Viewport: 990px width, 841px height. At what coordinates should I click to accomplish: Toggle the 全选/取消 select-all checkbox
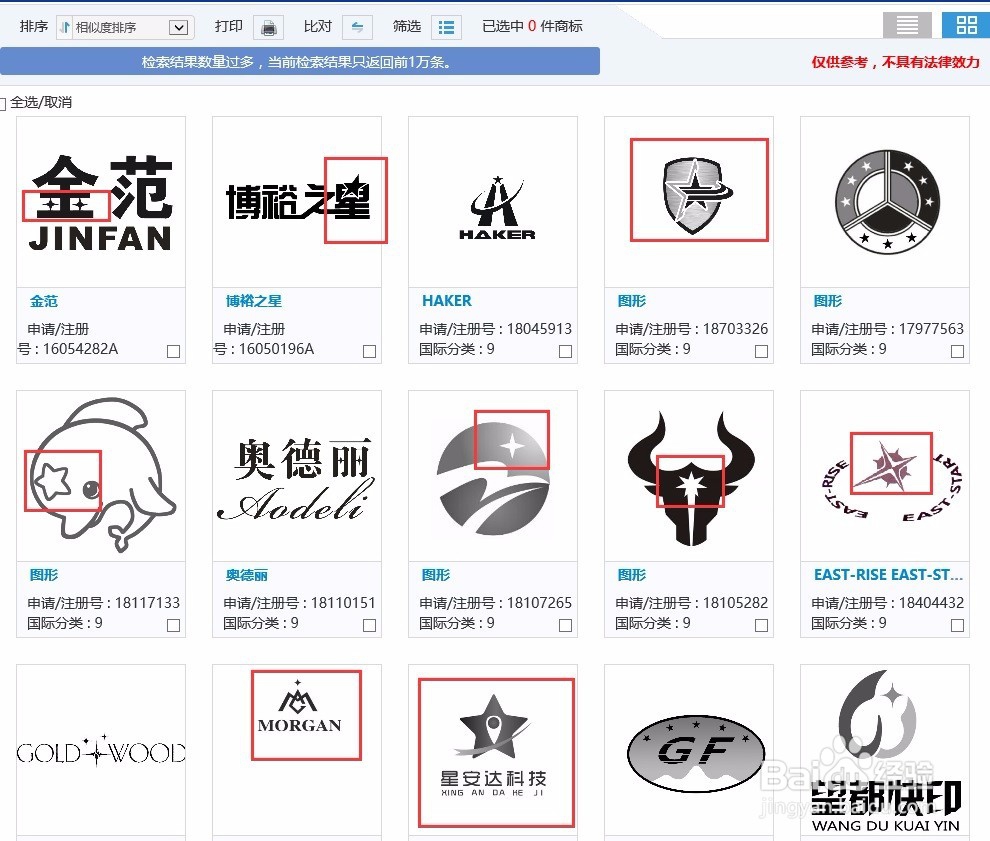tap(3, 103)
